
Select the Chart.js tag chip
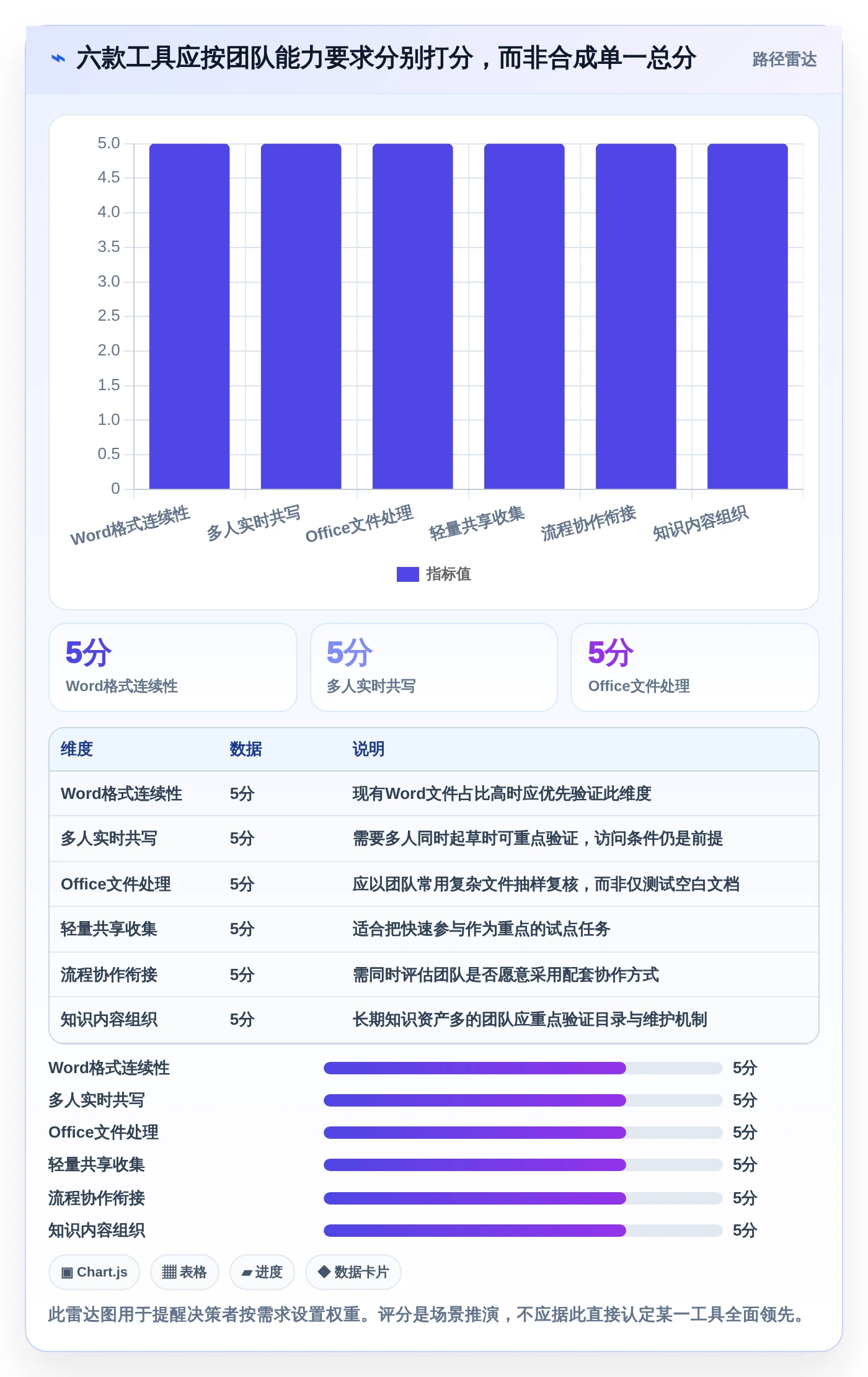point(94,1272)
